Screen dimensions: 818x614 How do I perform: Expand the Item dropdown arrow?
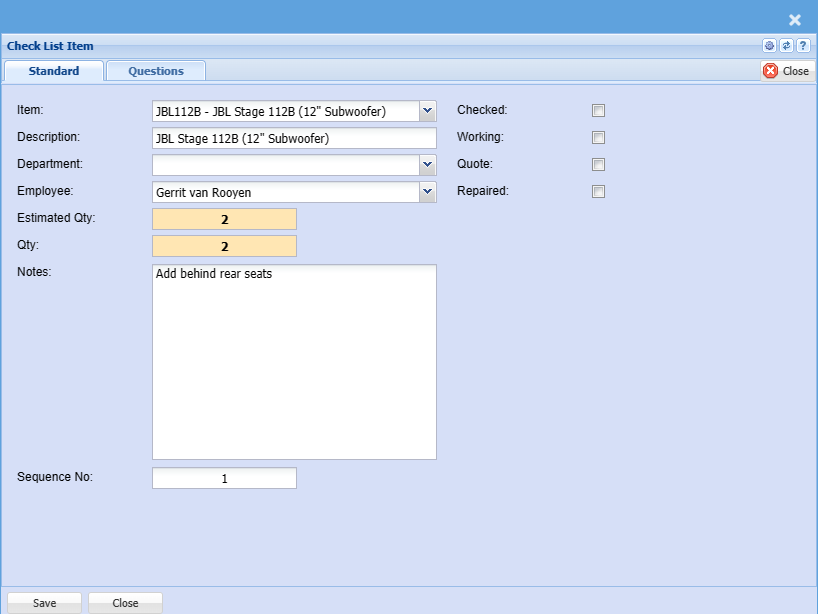428,111
